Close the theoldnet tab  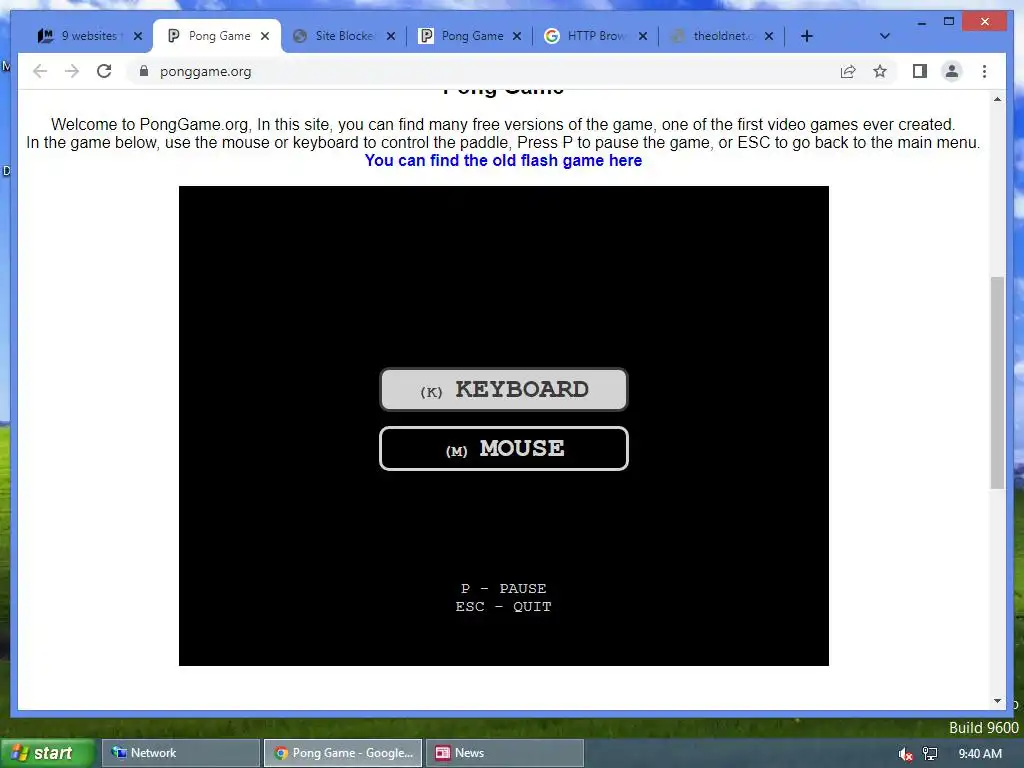(x=769, y=36)
